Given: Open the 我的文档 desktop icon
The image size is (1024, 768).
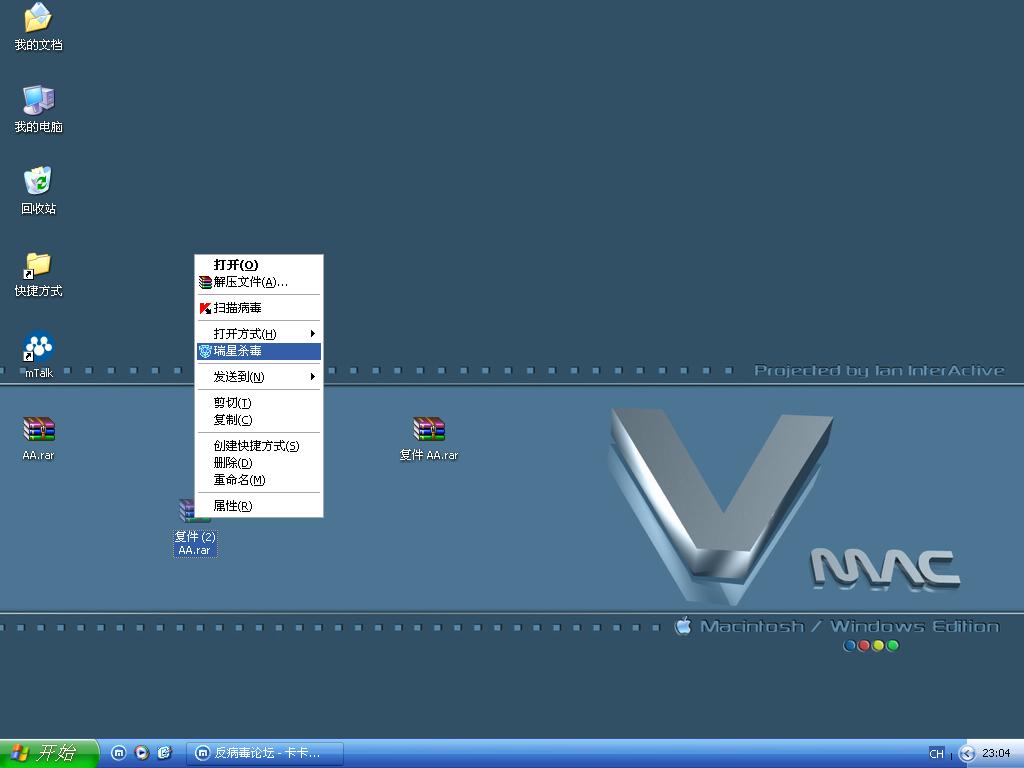Looking at the screenshot, I should (38, 26).
